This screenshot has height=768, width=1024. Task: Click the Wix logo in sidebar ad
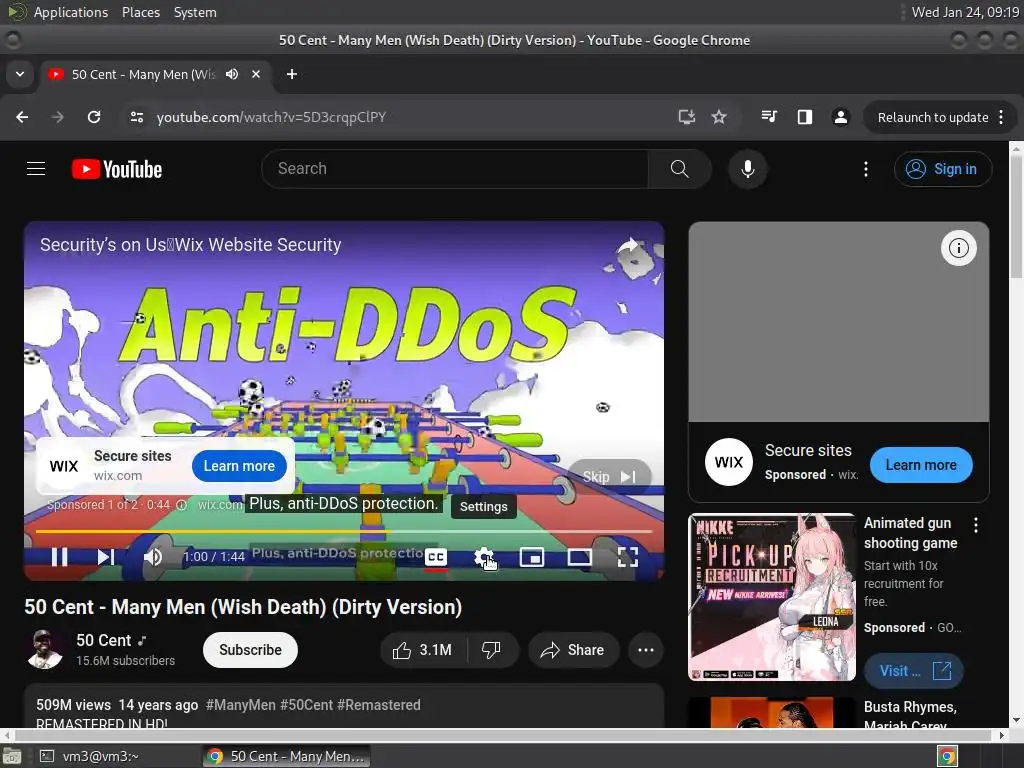click(729, 462)
